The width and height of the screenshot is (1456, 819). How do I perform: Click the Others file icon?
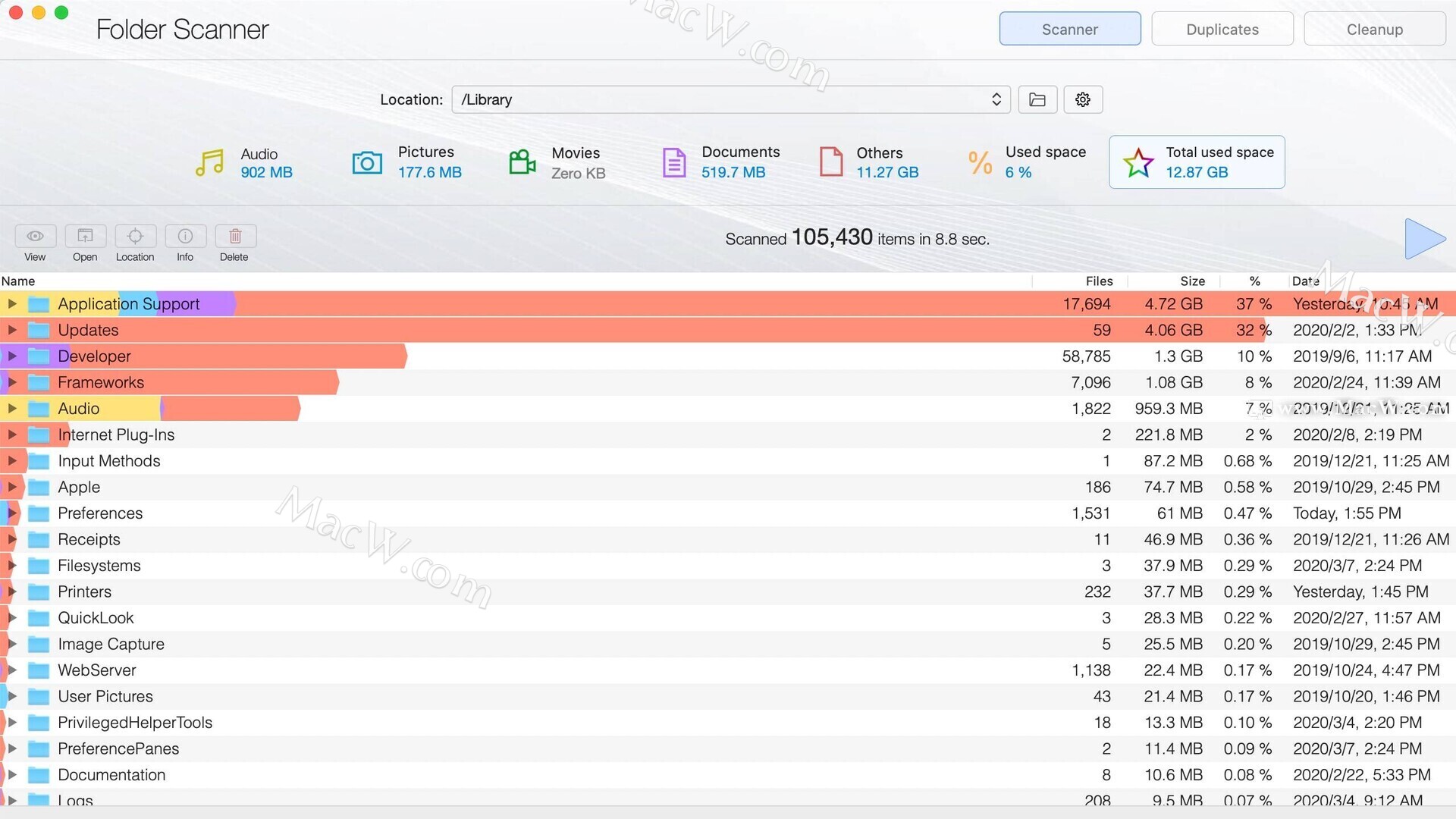pyautogui.click(x=831, y=162)
